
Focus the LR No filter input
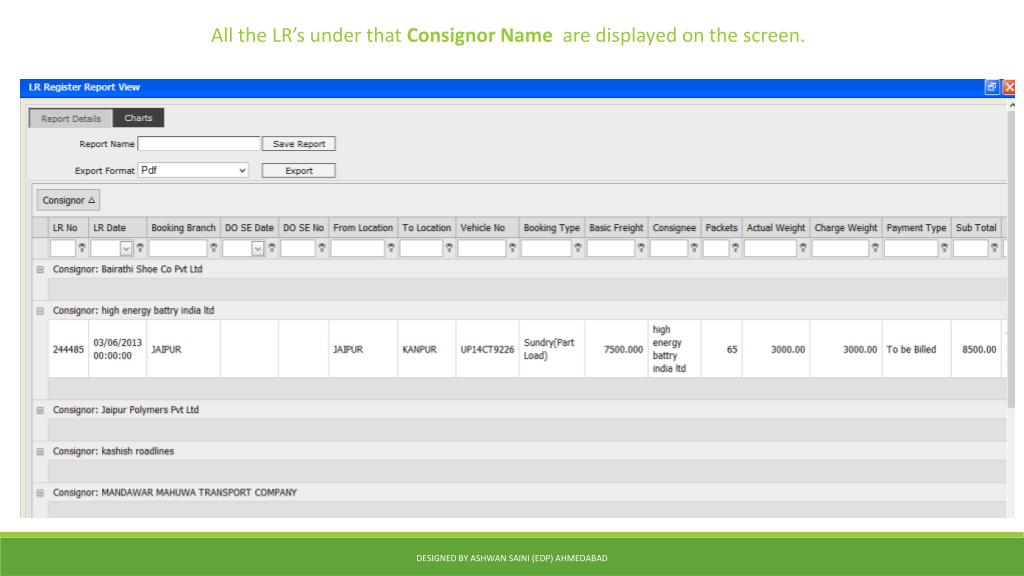tap(63, 248)
